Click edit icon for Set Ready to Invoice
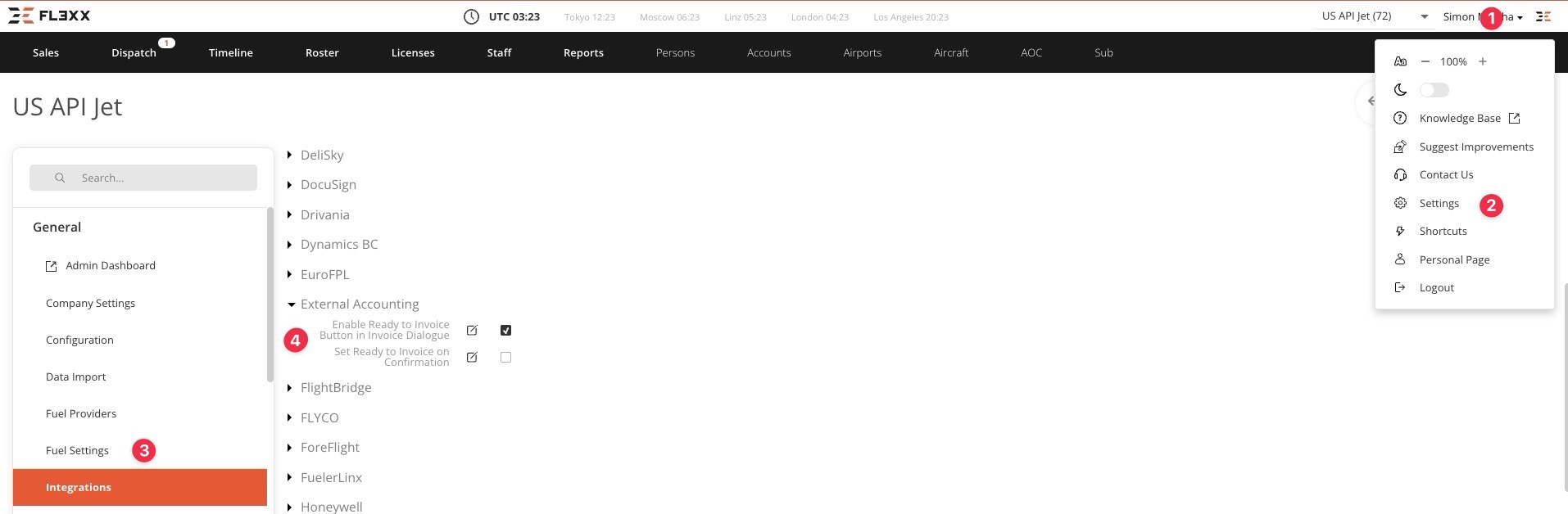Viewport: 1568px width, 514px height. (472, 358)
